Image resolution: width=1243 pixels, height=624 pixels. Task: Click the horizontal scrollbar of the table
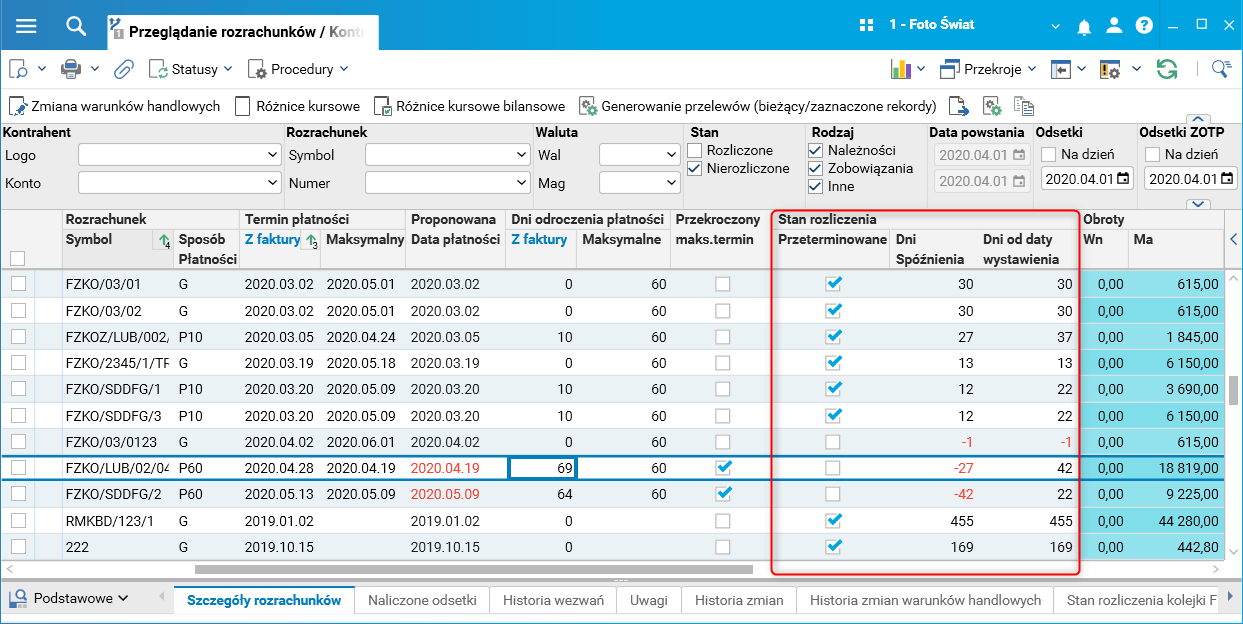coord(473,570)
